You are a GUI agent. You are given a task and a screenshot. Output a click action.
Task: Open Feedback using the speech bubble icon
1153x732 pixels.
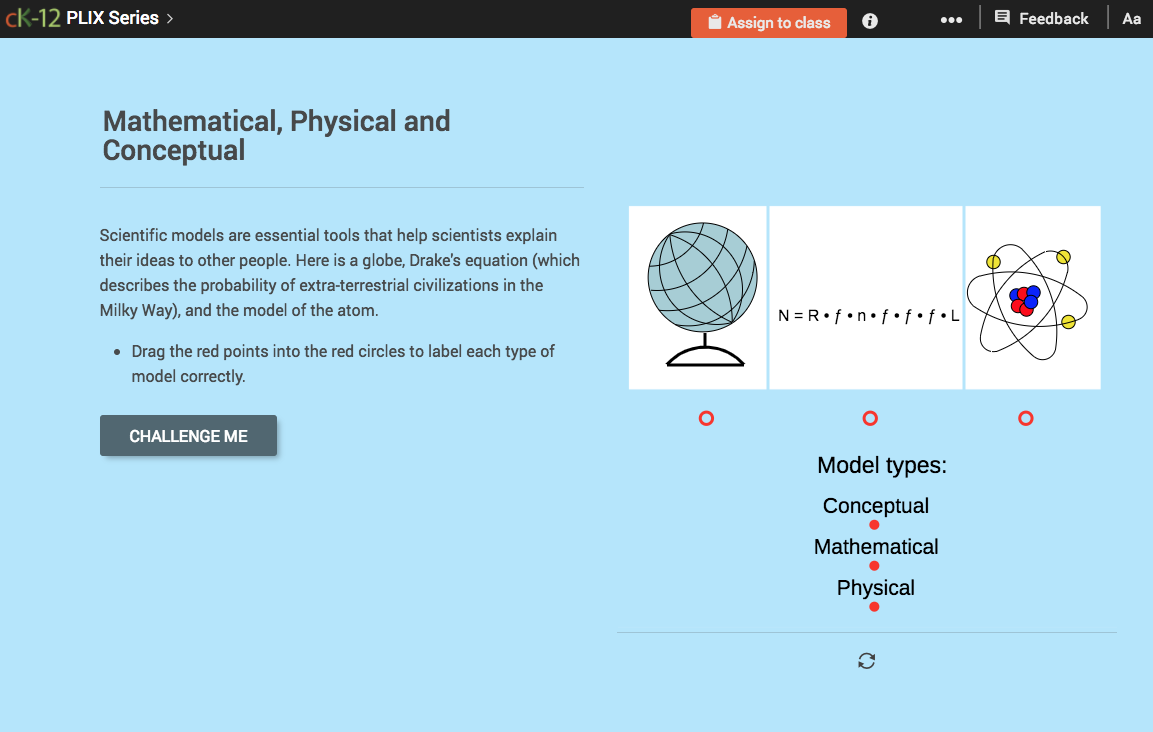click(x=1001, y=17)
